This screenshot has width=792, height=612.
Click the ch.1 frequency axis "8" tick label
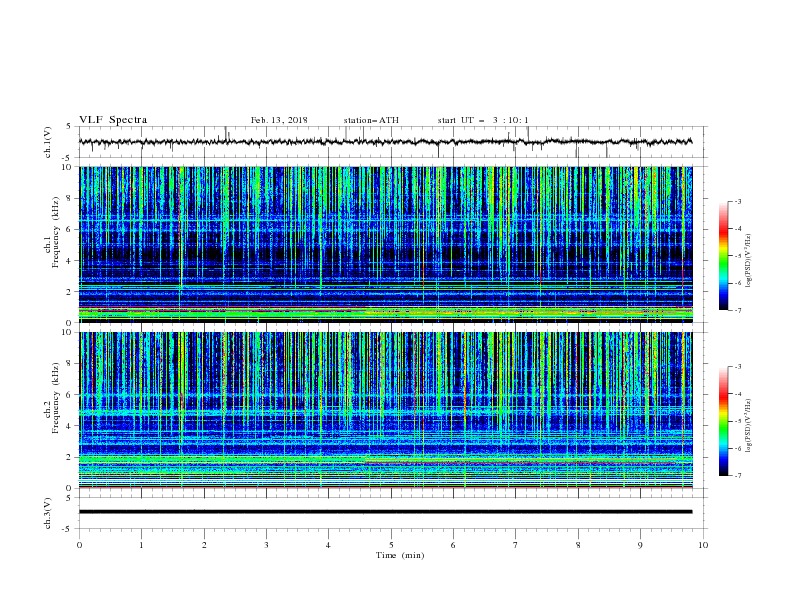click(x=69, y=198)
